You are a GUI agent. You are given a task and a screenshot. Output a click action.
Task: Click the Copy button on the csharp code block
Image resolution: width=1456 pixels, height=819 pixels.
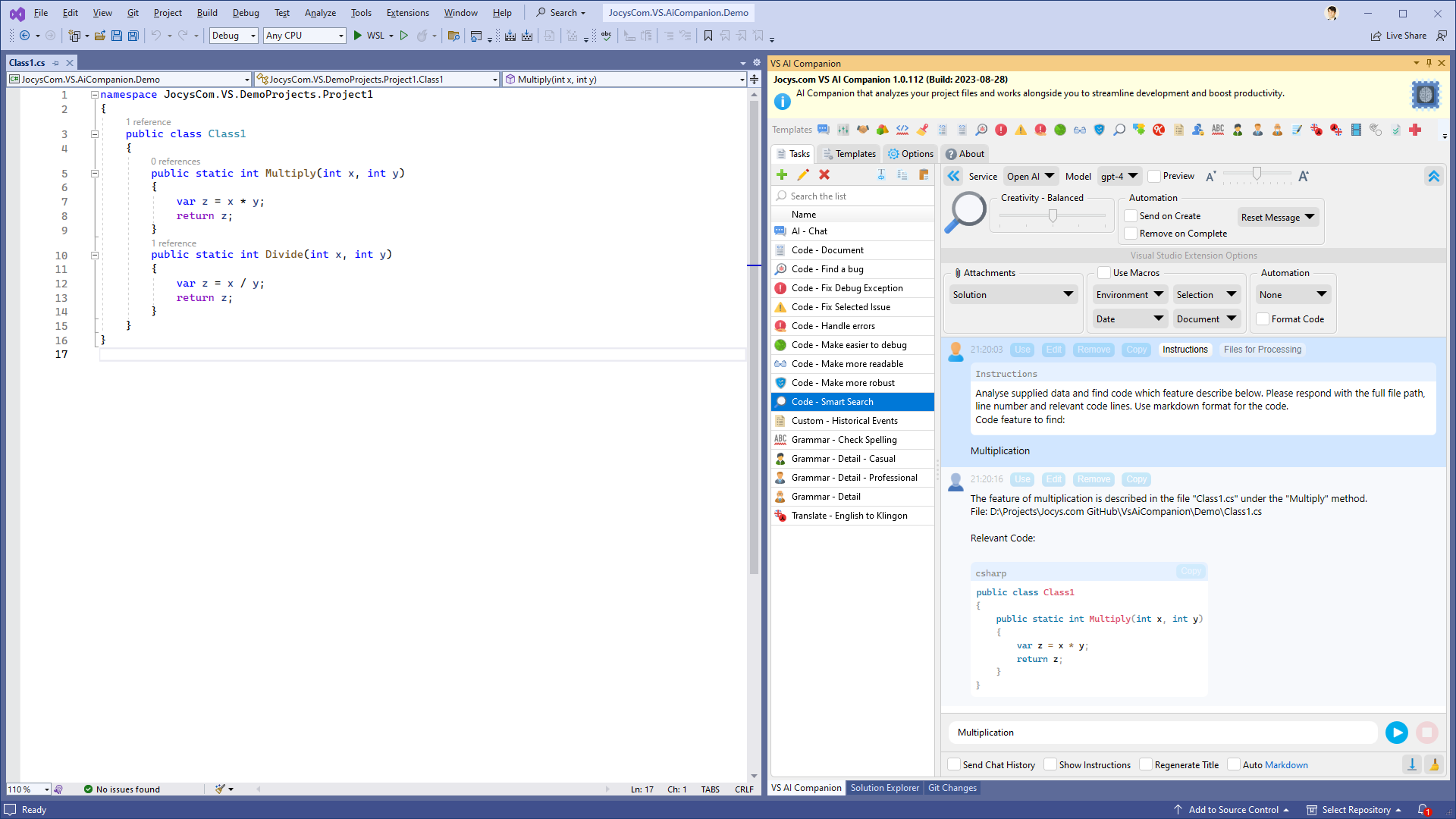click(1190, 571)
